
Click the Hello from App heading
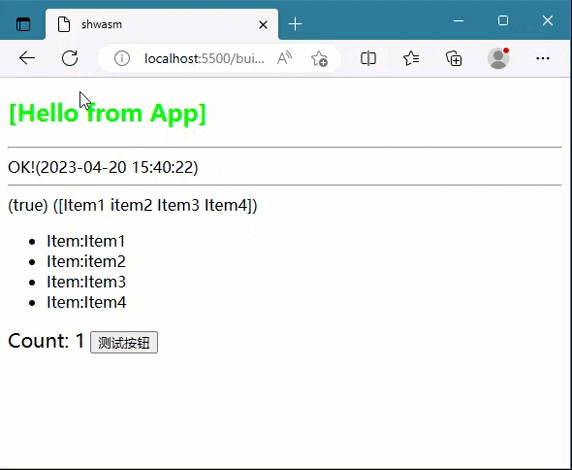107,113
